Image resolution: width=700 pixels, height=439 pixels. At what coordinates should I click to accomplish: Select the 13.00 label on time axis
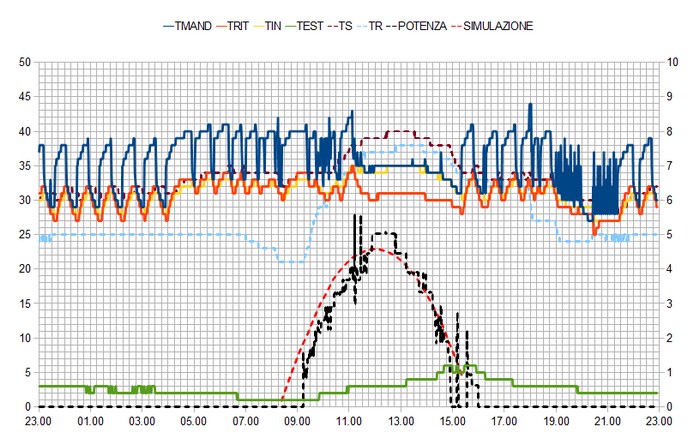pos(401,423)
